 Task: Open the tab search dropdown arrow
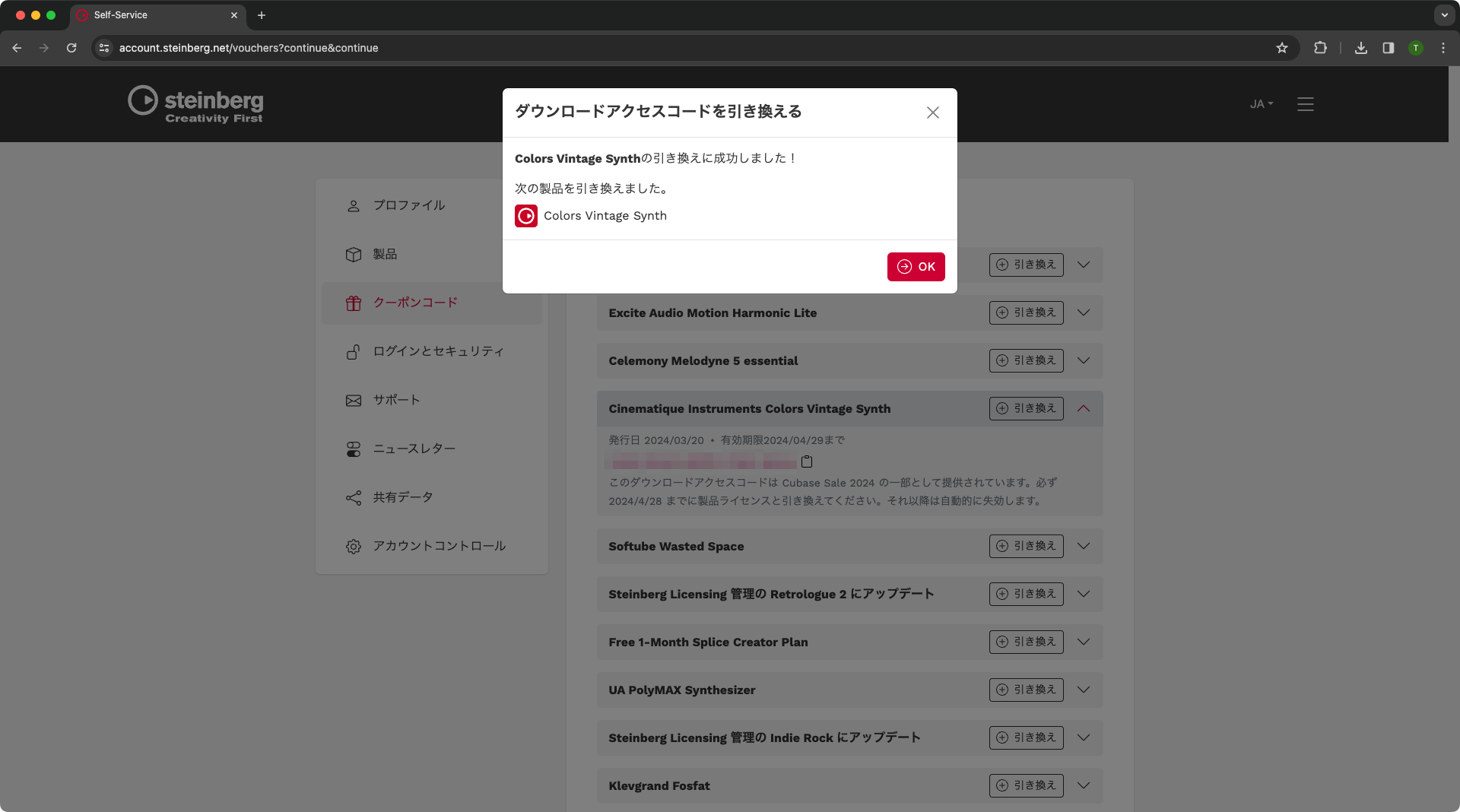1445,15
